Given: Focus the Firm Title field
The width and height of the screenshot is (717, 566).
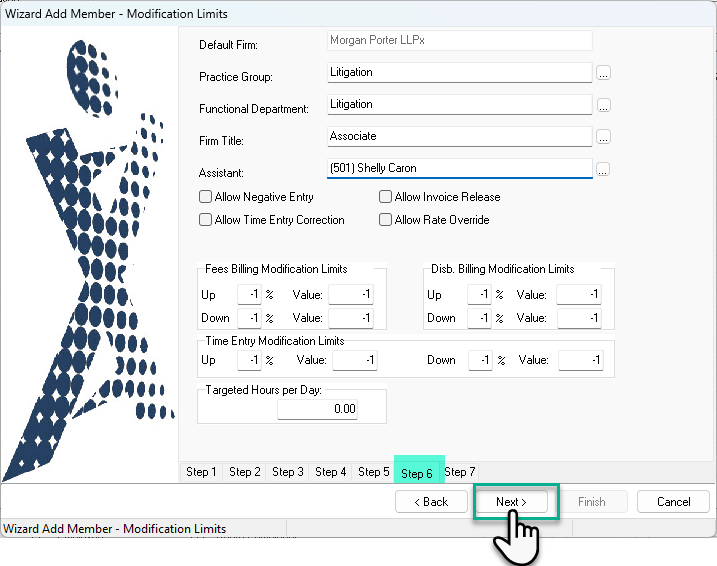Looking at the screenshot, I should [460, 137].
